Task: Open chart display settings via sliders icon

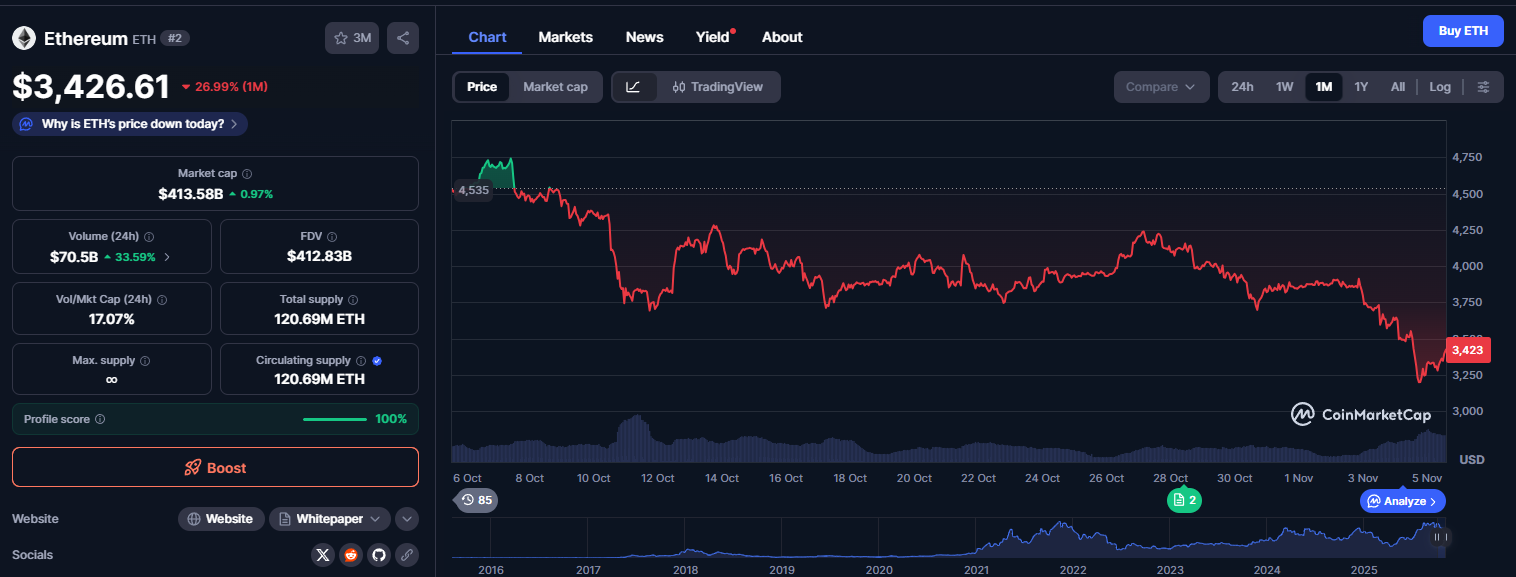Action: pyautogui.click(x=1486, y=87)
